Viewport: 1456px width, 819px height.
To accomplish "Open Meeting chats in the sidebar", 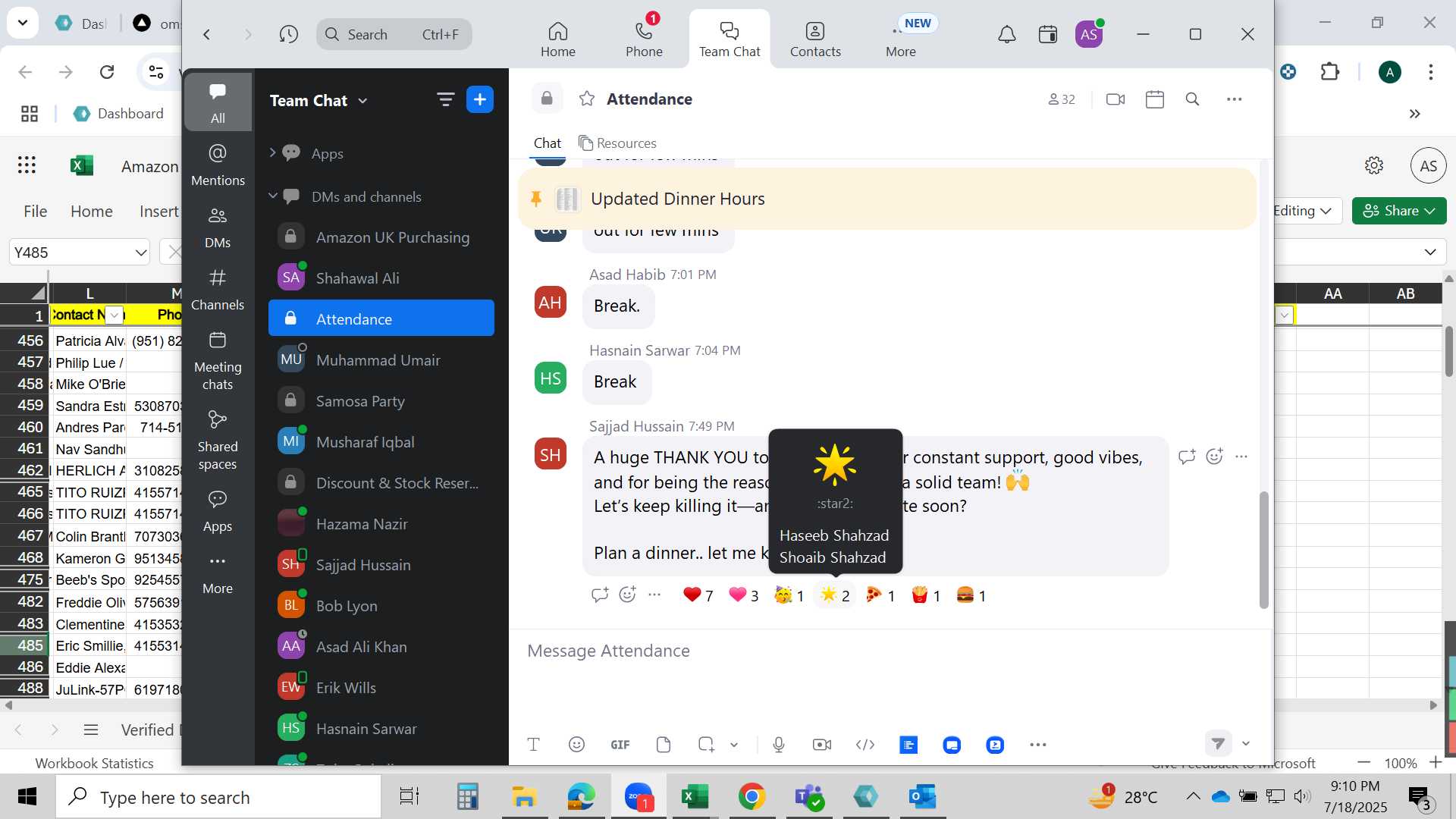I will pos(218,361).
